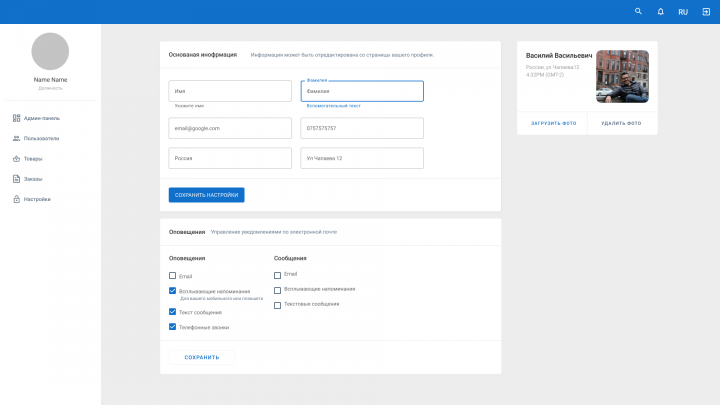Screen dimensions: 720x405
Task: Open the notifications bell
Action: (x=660, y=11)
